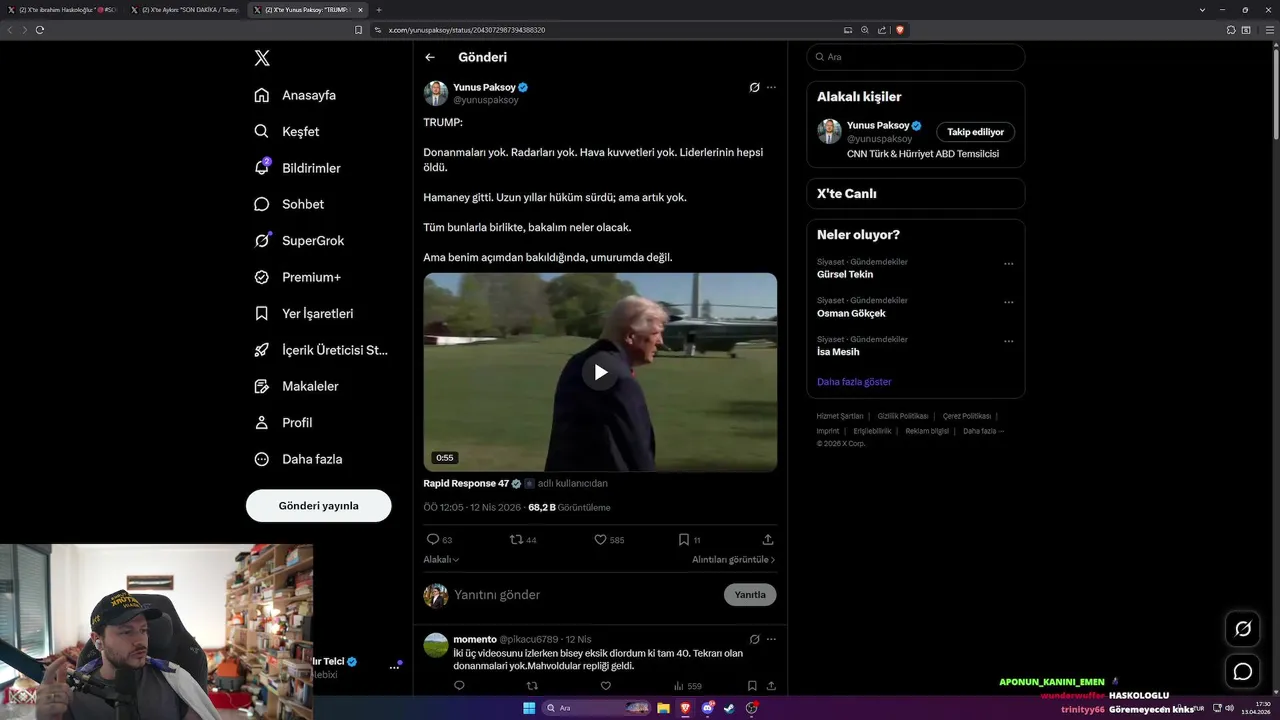Like momento comment
1280x720 pixels.
click(x=605, y=686)
